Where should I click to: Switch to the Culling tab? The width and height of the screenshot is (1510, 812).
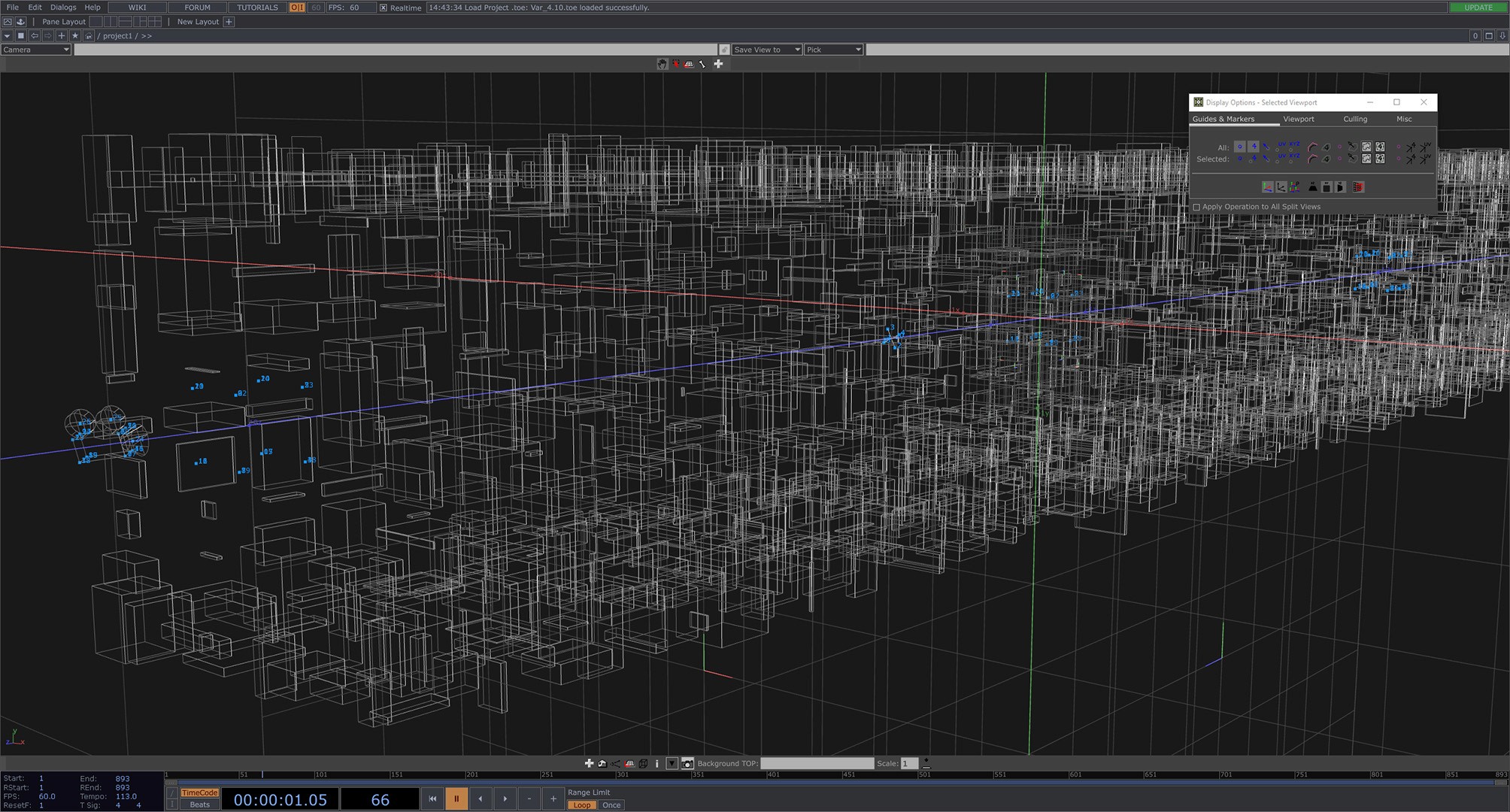(1355, 119)
